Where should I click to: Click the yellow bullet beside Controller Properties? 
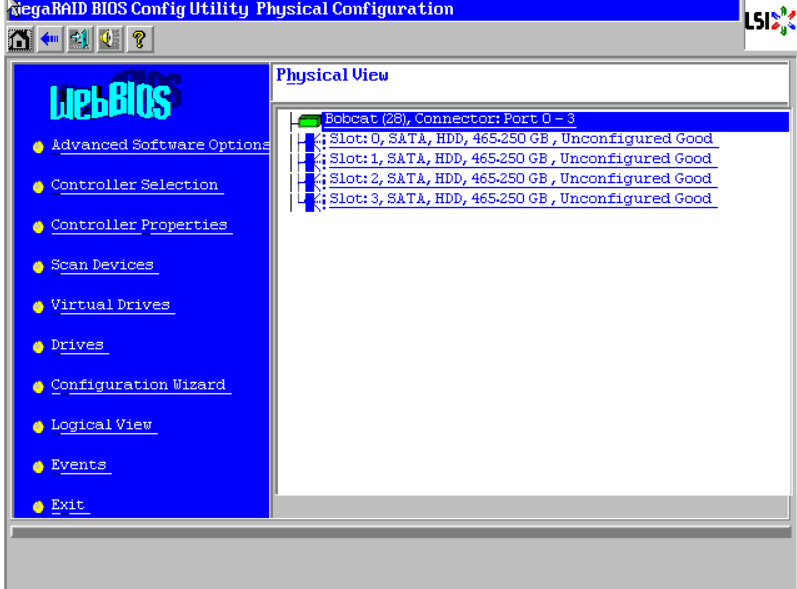pyautogui.click(x=38, y=227)
